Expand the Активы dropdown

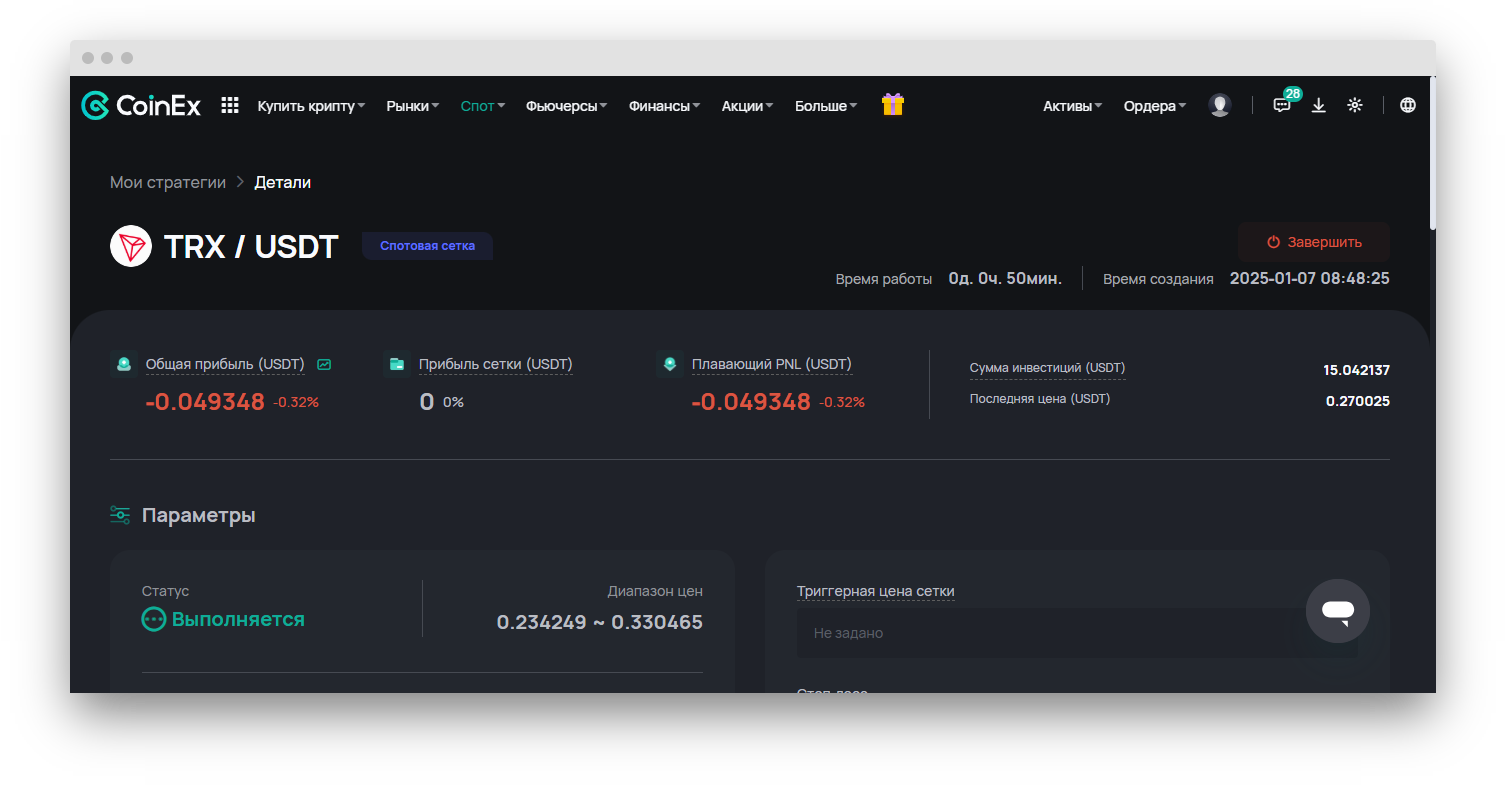(x=1073, y=106)
